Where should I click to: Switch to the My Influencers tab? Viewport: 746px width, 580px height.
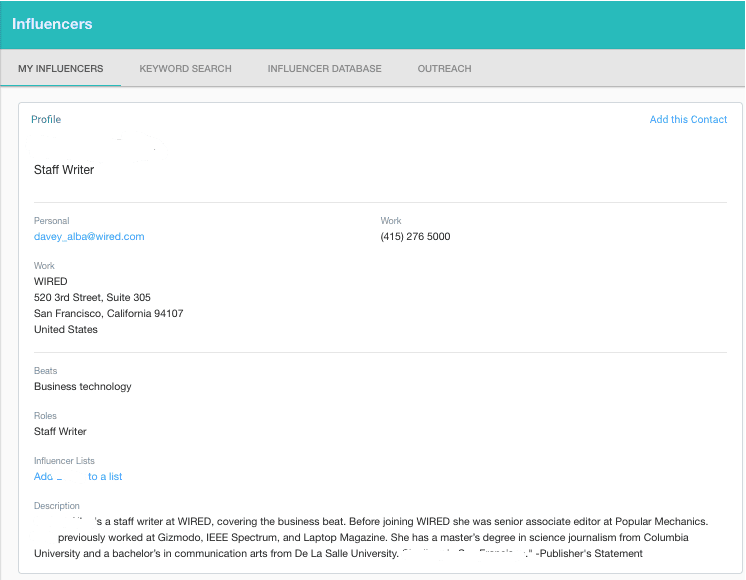point(60,69)
